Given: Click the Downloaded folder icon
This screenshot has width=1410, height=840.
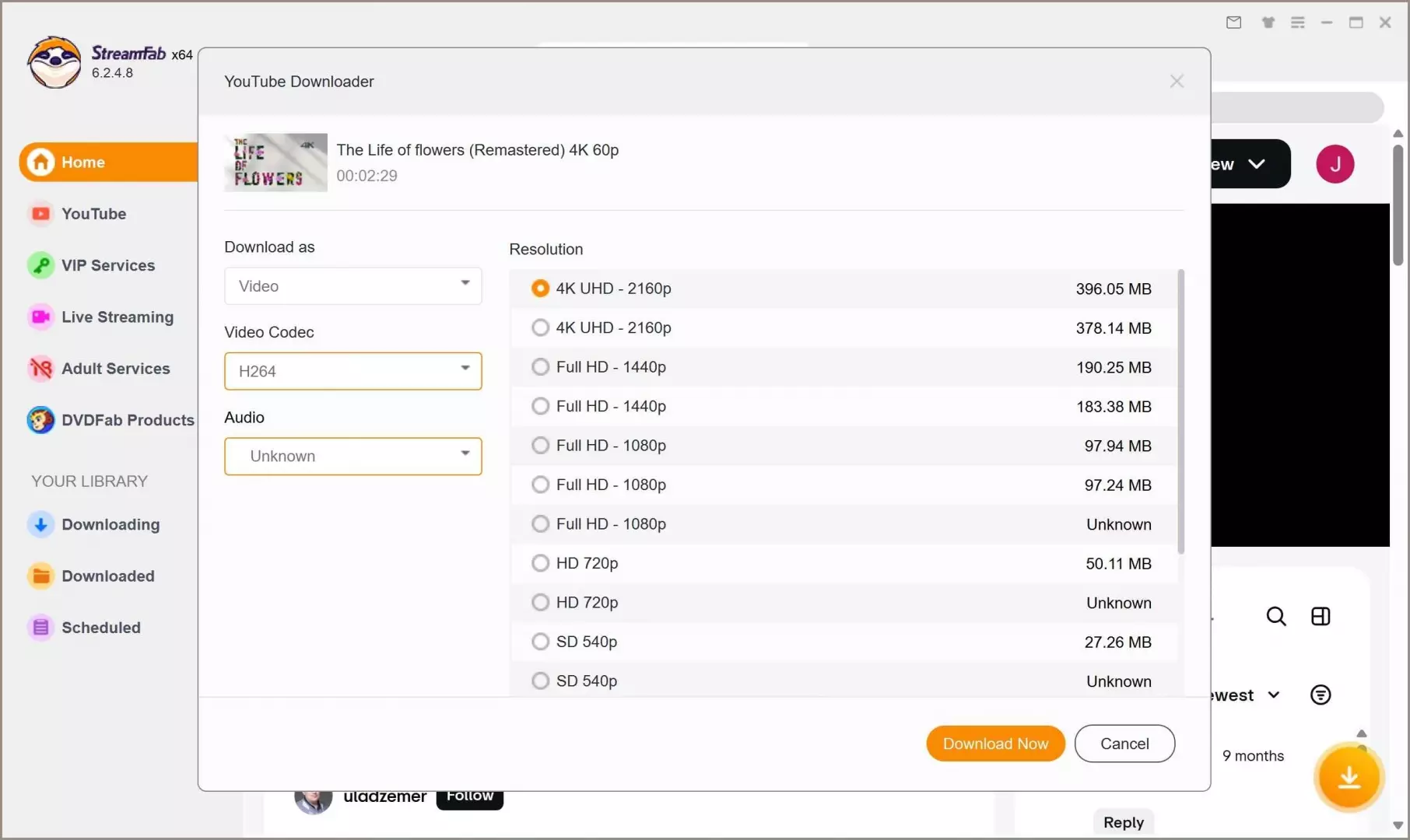Looking at the screenshot, I should pyautogui.click(x=40, y=576).
